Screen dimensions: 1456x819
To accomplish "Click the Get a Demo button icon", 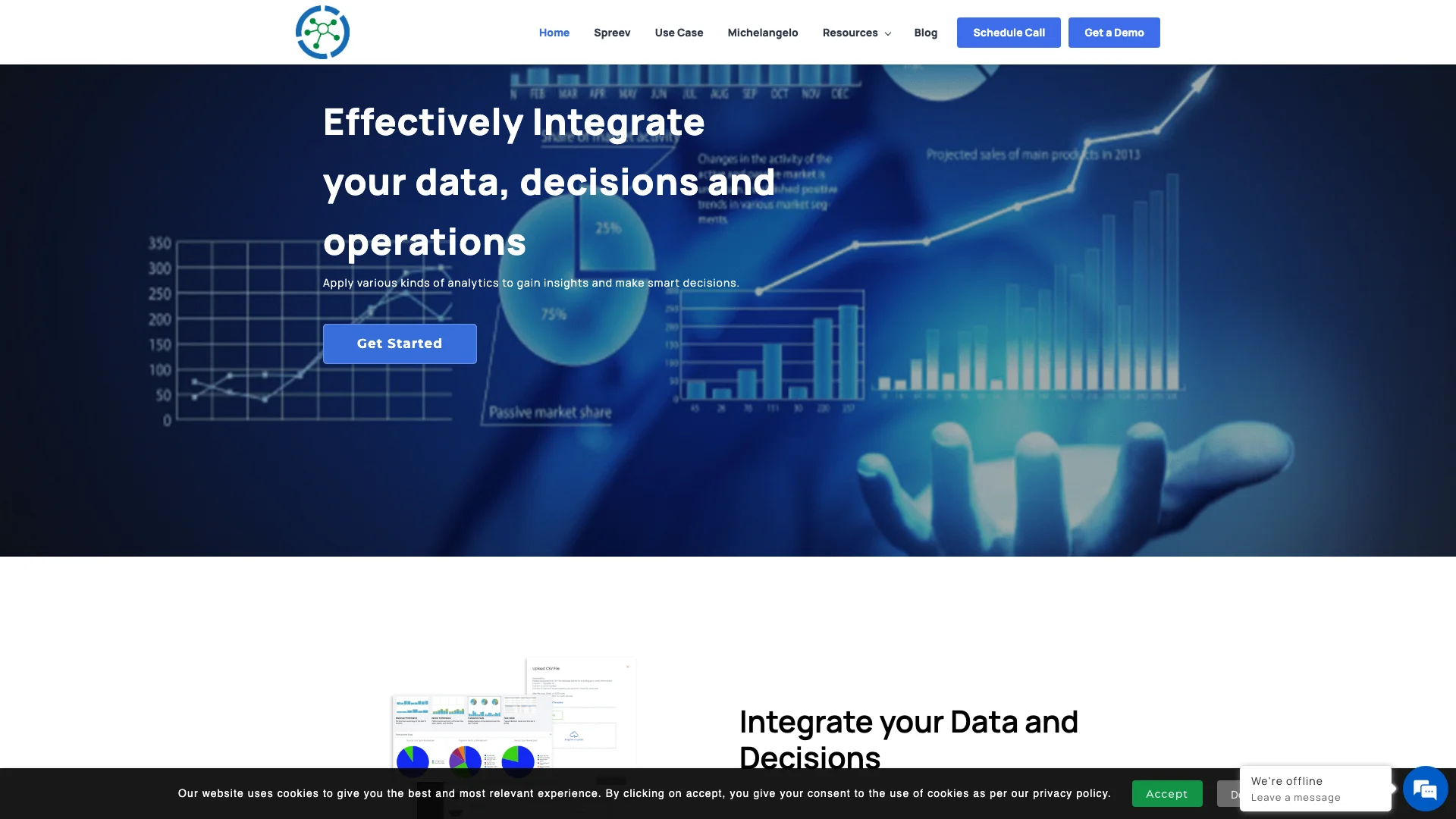I will [x=1114, y=32].
